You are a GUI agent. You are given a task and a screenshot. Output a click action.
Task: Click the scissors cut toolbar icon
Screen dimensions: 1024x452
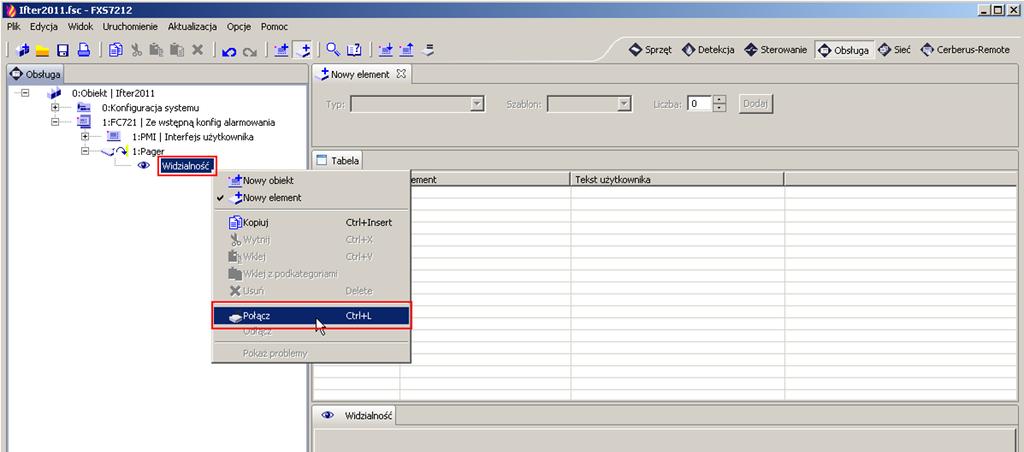136,50
